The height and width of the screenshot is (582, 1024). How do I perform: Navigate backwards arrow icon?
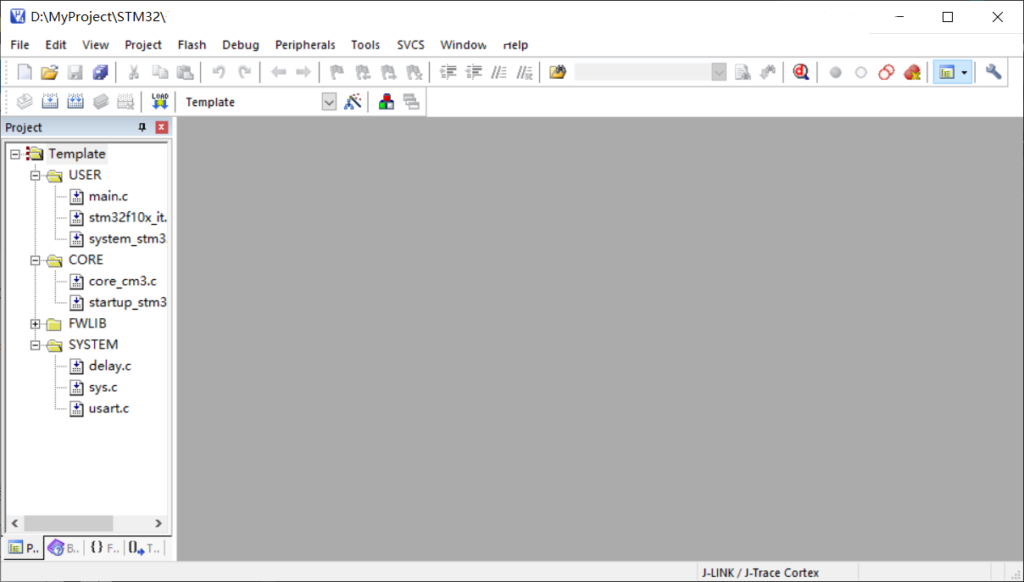pos(278,72)
